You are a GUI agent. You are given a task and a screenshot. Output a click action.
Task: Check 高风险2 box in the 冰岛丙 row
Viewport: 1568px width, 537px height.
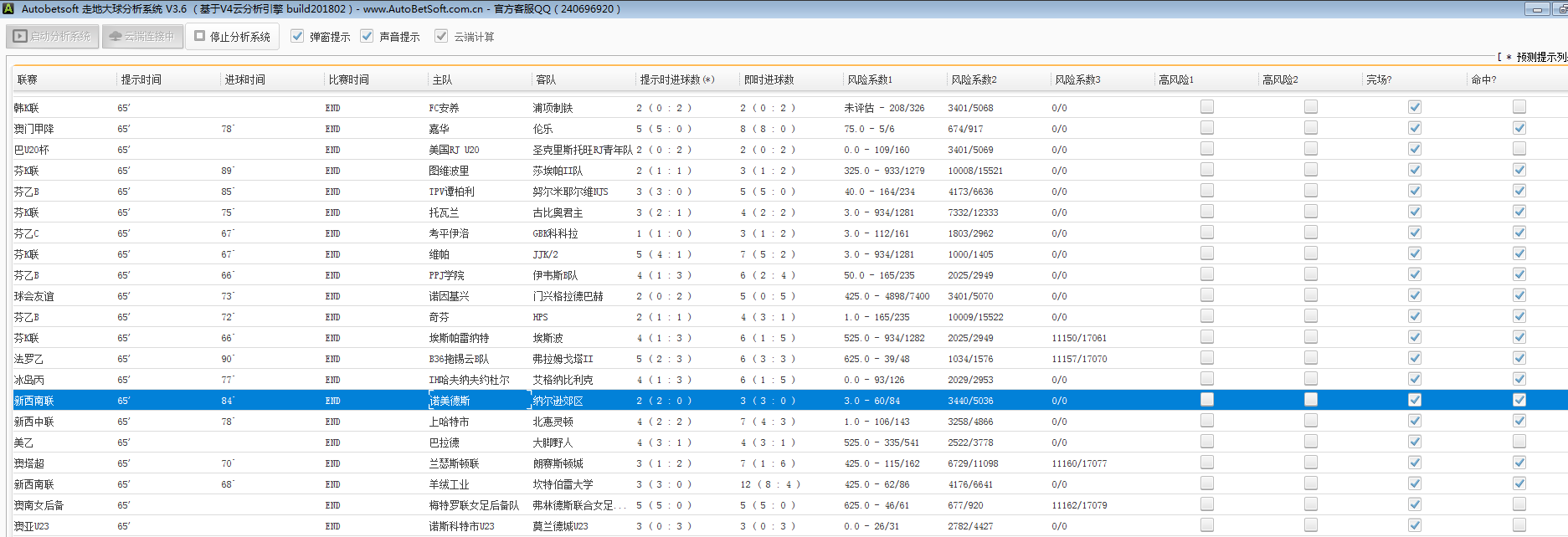(x=1310, y=379)
